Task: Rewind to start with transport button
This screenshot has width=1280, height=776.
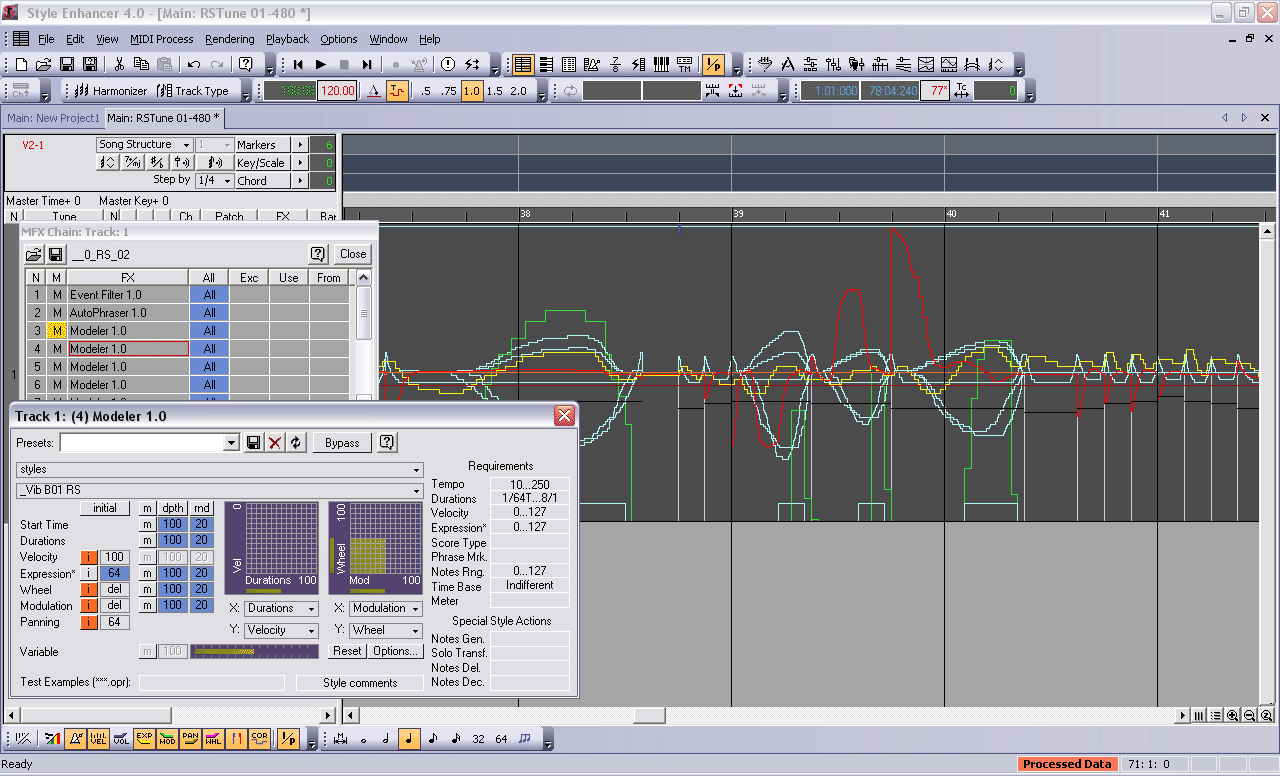Action: coord(298,65)
